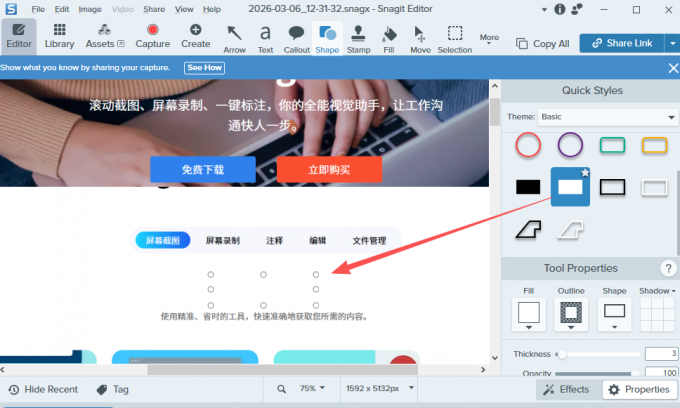The image size is (680, 408).
Task: Open the View menu
Action: point(184,9)
